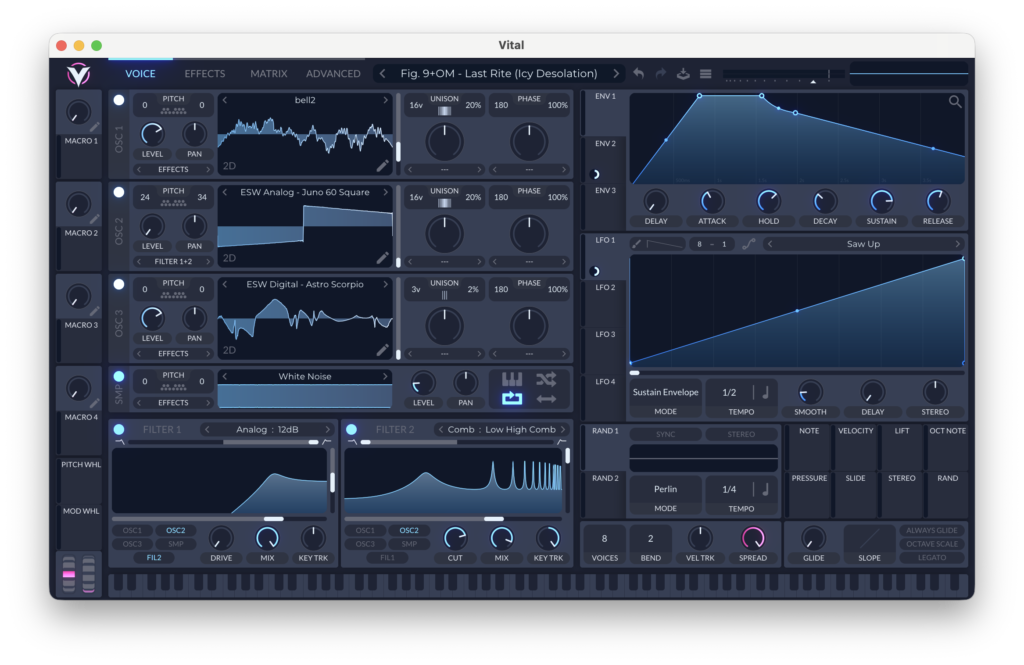1024x665 pixels.
Task: Disable the Filter 1 power button
Action: click(x=119, y=430)
